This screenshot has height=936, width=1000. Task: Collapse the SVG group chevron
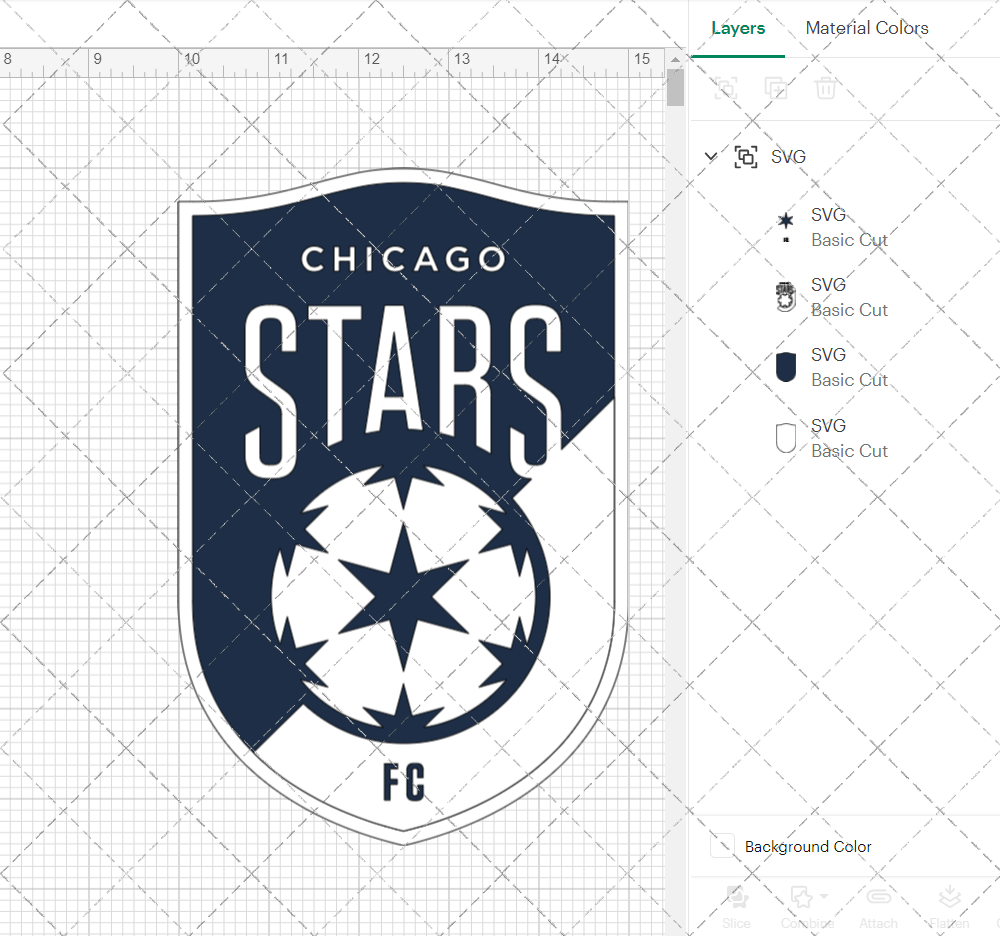[710, 156]
